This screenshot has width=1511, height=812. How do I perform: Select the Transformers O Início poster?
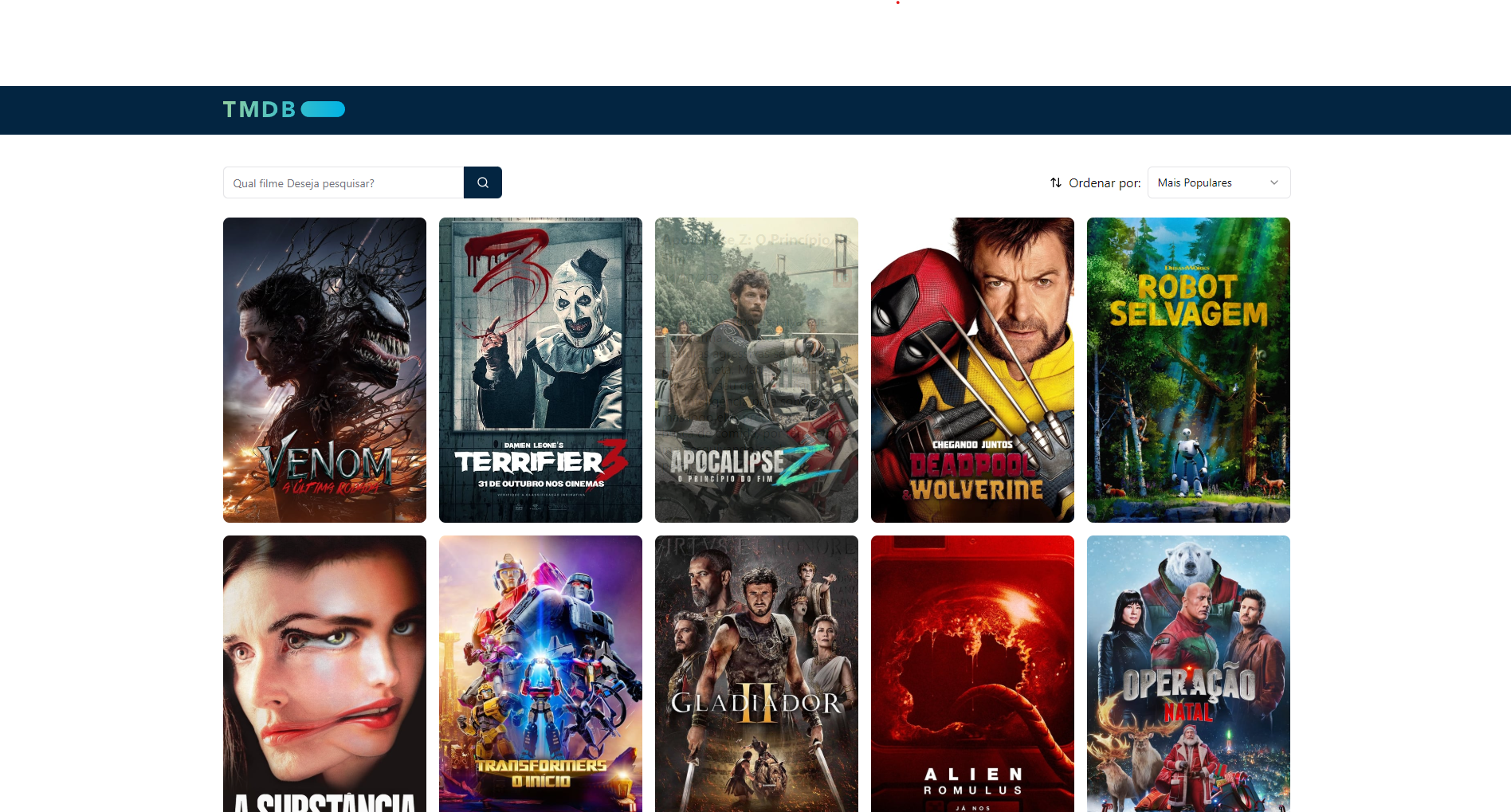[540, 673]
